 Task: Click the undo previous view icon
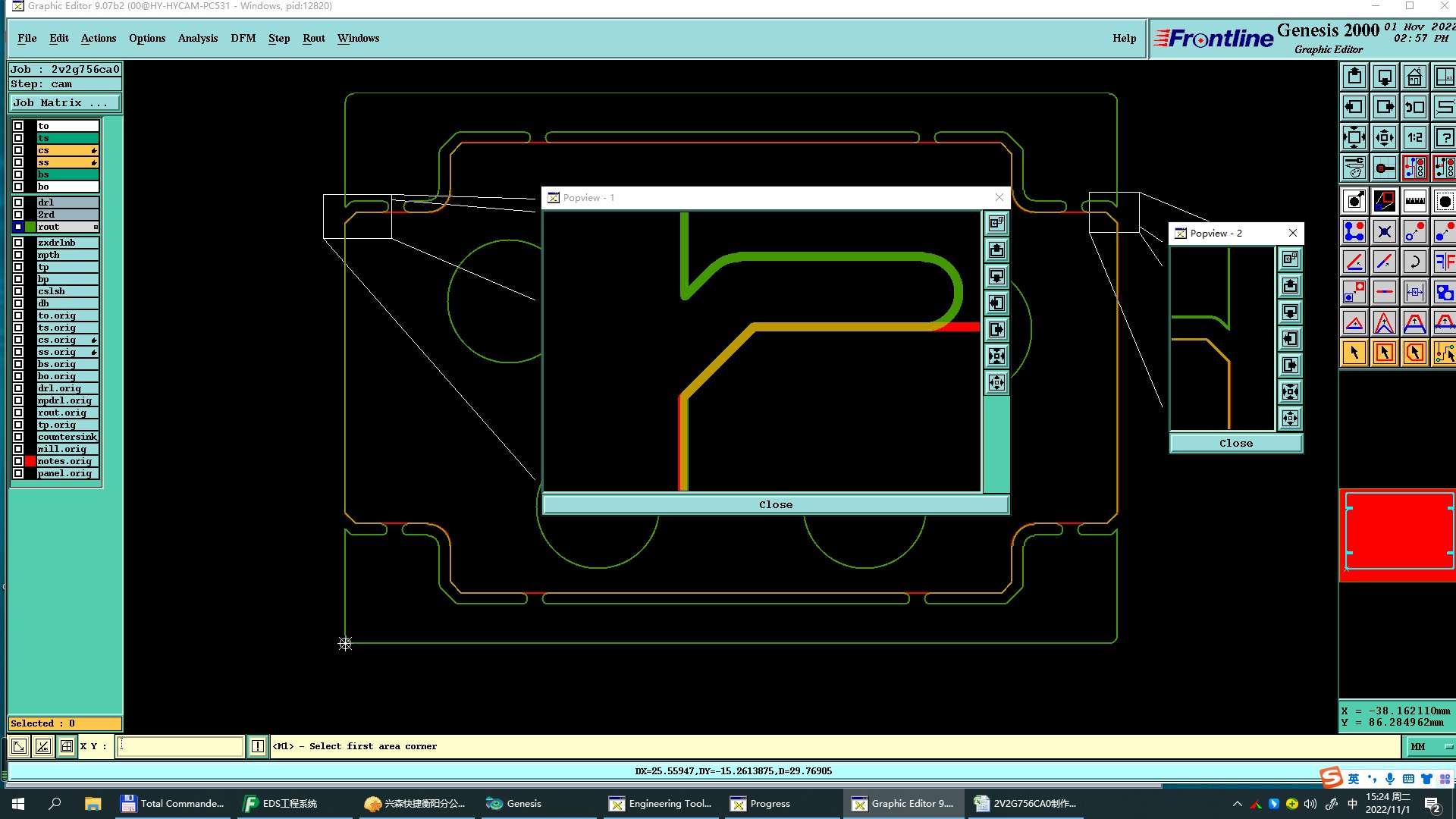click(1414, 107)
